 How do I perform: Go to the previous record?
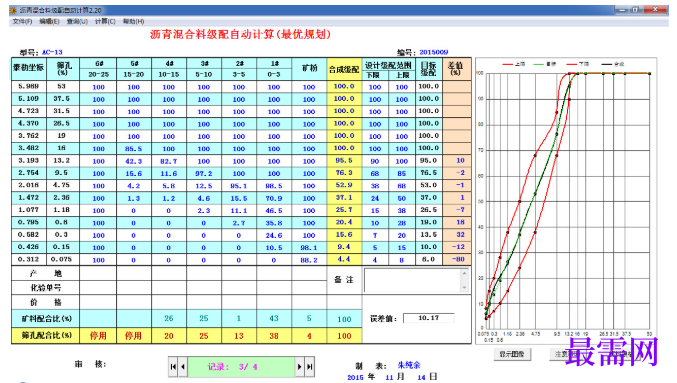coord(183,367)
